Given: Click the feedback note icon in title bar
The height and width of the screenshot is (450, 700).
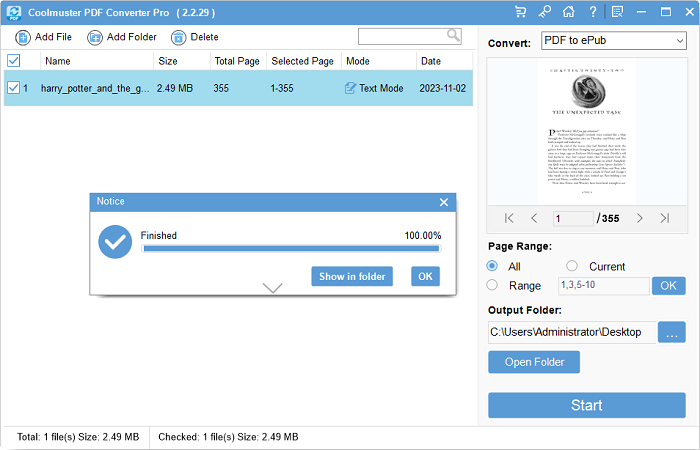Looking at the screenshot, I should (x=617, y=12).
